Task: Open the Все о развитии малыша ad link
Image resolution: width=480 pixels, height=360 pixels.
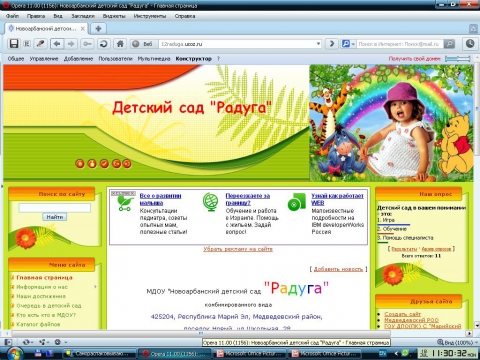Action: click(x=160, y=199)
